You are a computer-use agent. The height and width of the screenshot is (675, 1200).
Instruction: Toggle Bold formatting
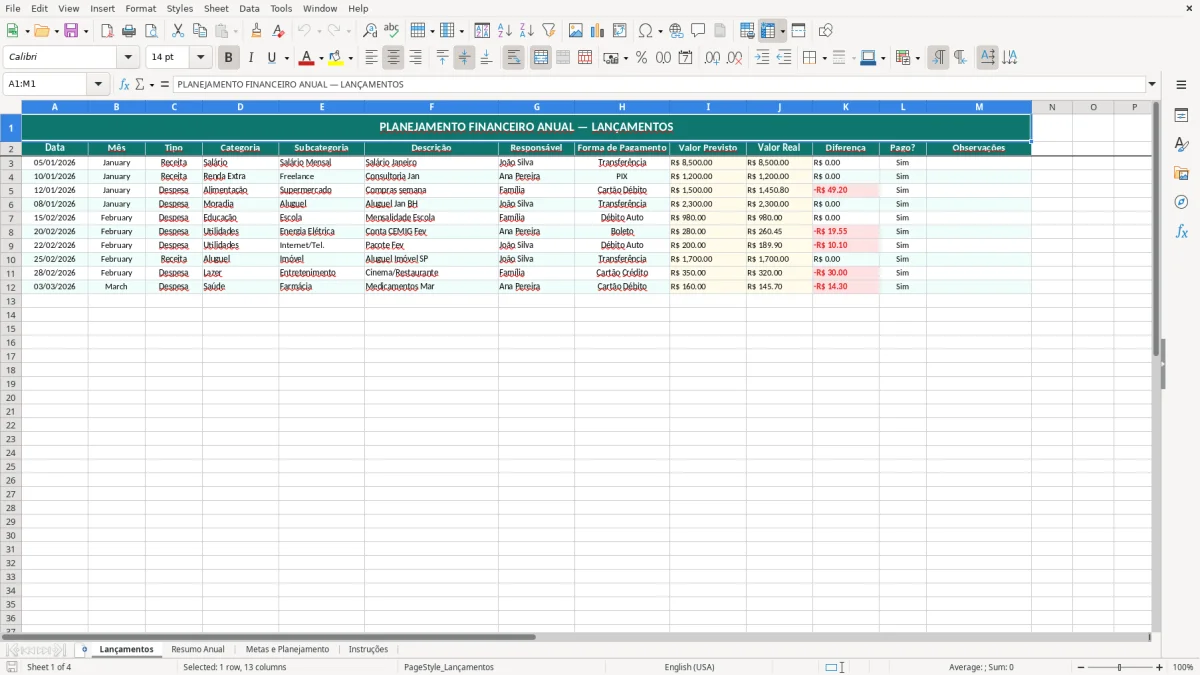(x=229, y=58)
